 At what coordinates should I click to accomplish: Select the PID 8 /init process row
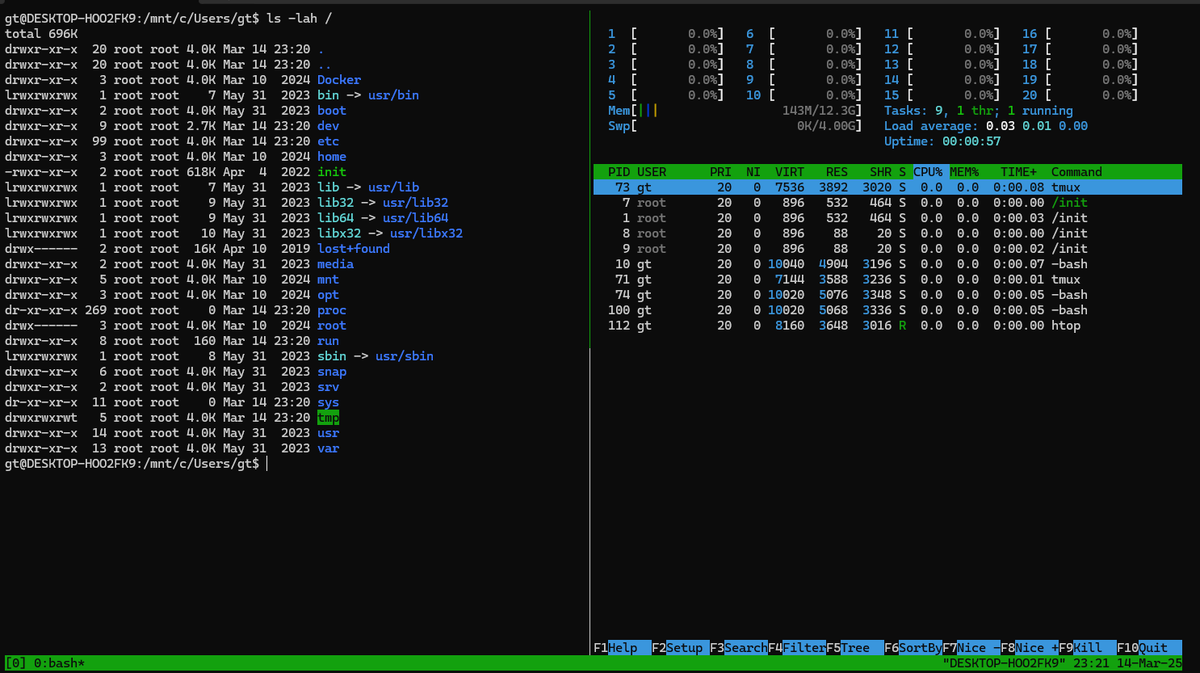(887, 233)
